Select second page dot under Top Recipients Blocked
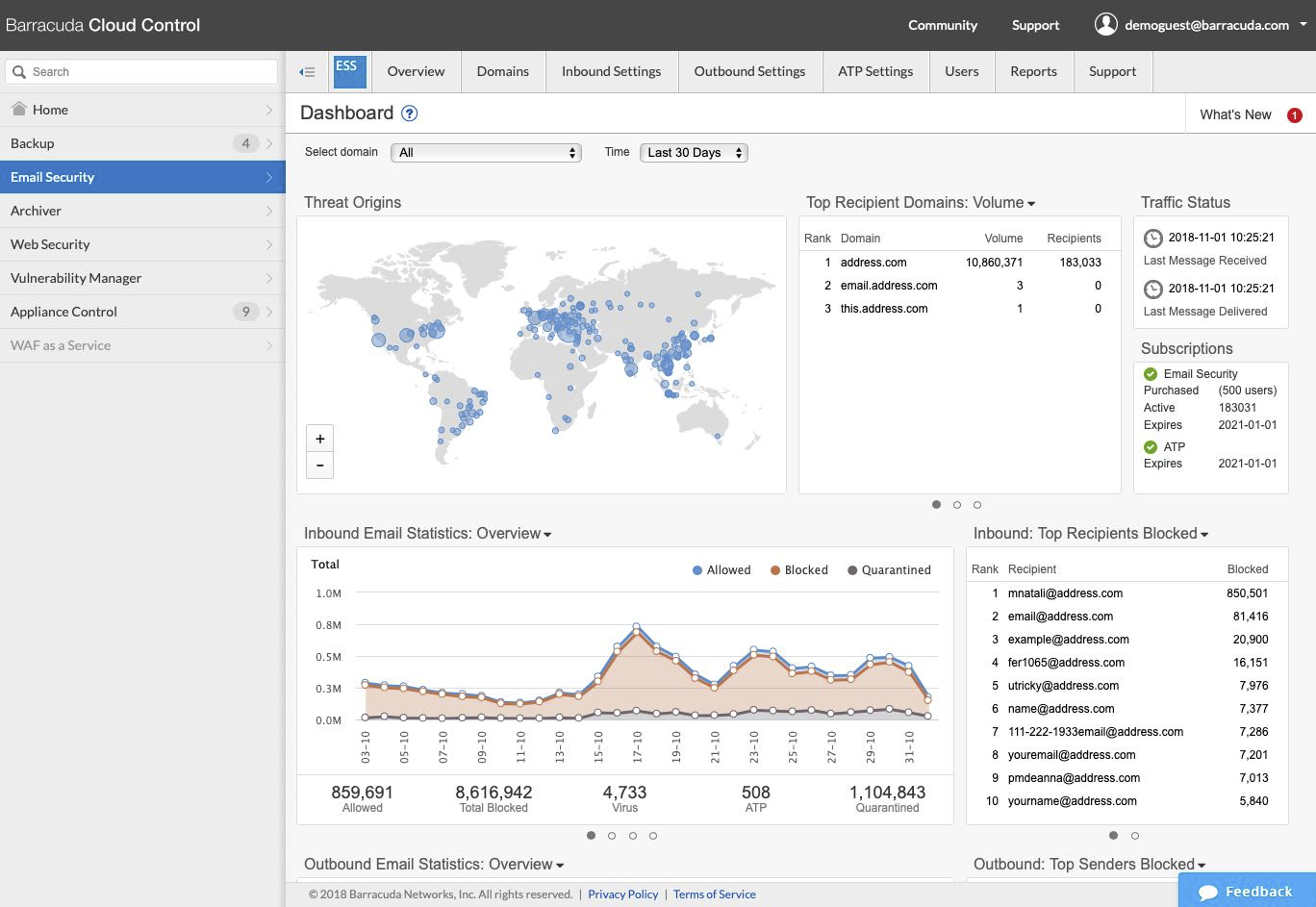This screenshot has width=1316, height=907. [1135, 836]
